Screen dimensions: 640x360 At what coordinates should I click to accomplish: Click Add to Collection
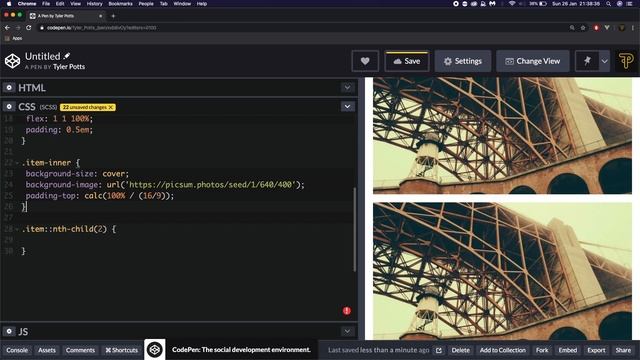click(502, 350)
